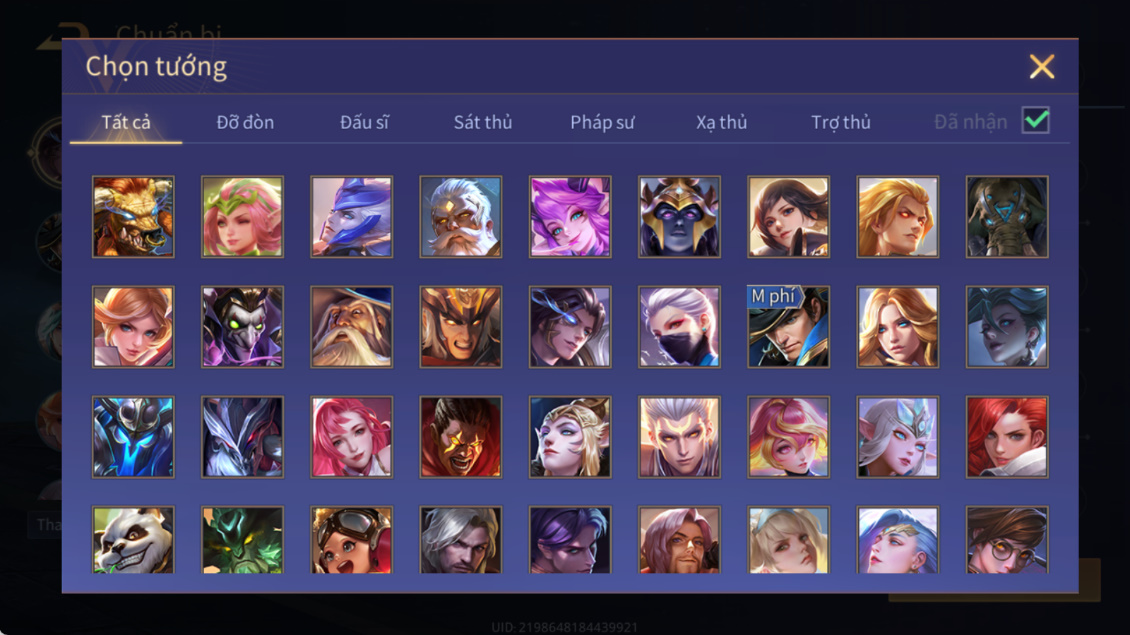Pick the goggles-wearing pilot girl hero
Image resolution: width=1130 pixels, height=635 pixels.
point(352,540)
